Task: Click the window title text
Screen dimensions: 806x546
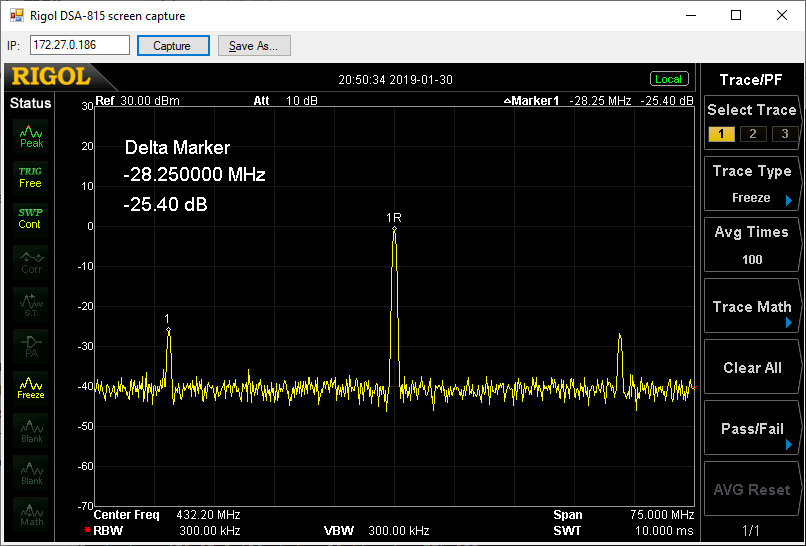Action: pos(107,16)
